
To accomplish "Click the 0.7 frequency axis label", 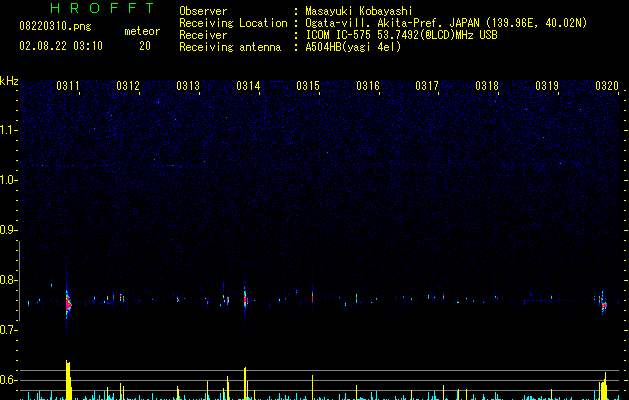I will (x=8, y=330).
